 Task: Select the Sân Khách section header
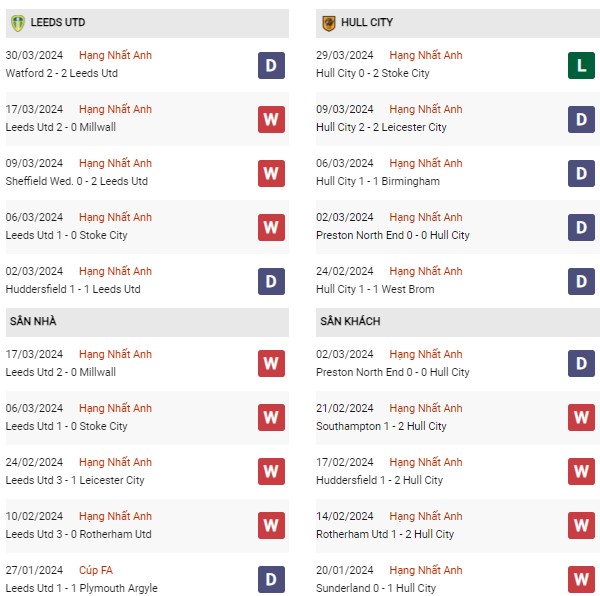350,321
